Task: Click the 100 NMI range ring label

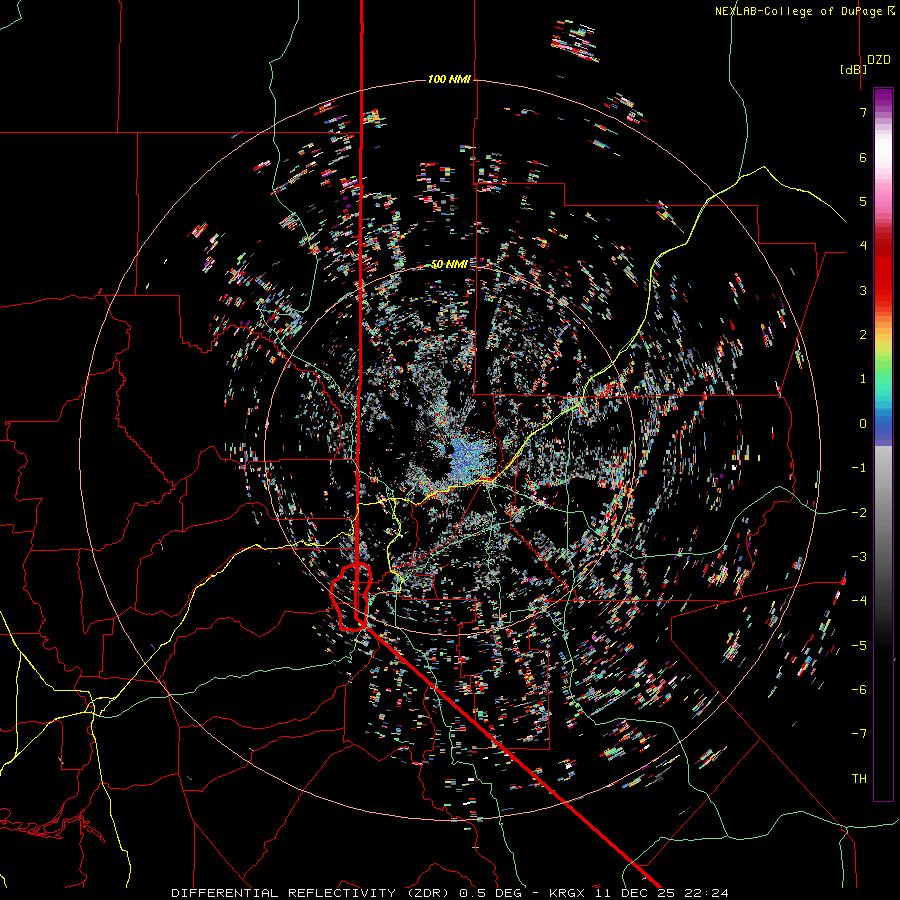Action: 449,79
